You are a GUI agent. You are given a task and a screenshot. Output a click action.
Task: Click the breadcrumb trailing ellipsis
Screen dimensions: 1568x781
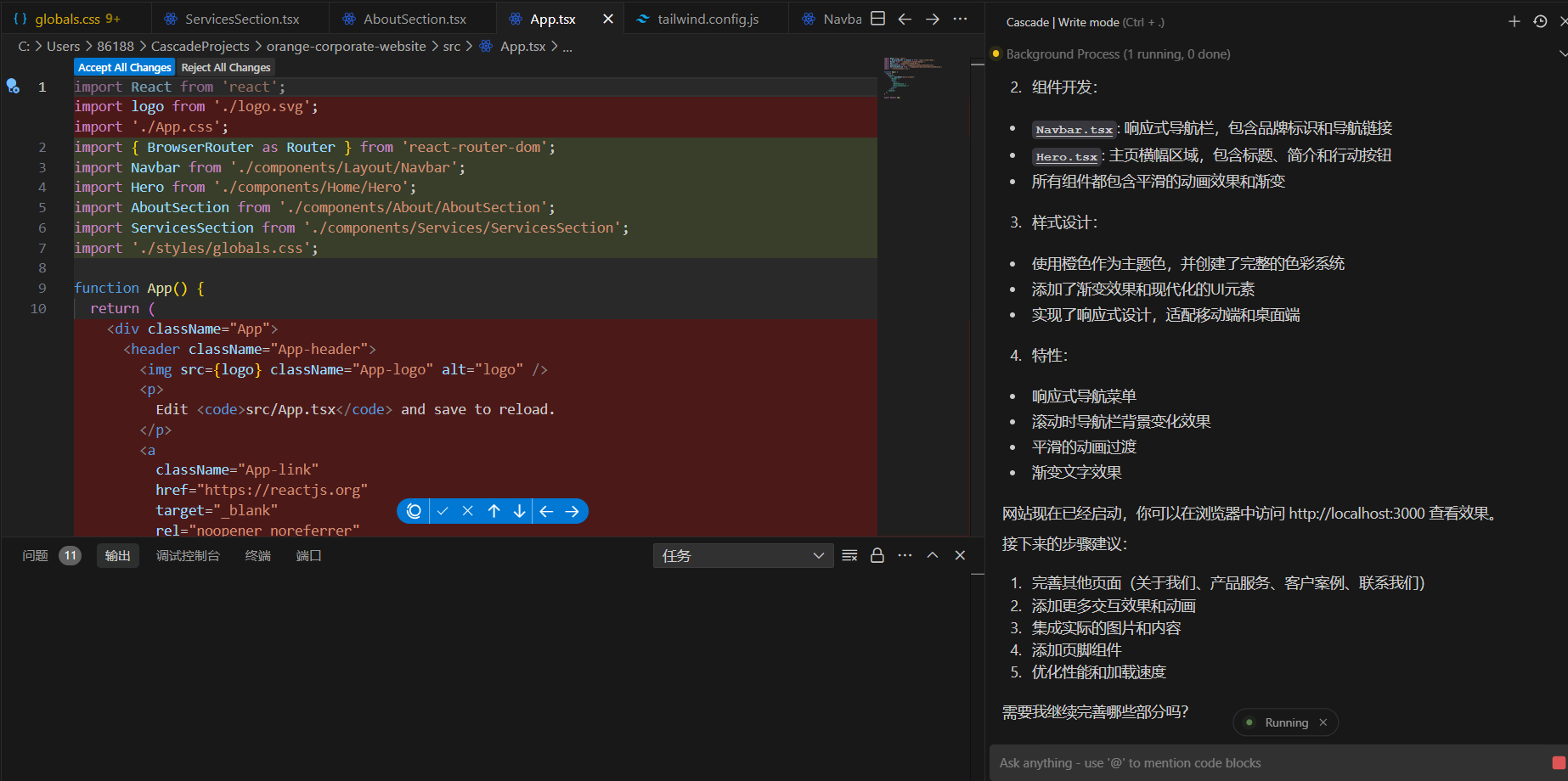[567, 47]
